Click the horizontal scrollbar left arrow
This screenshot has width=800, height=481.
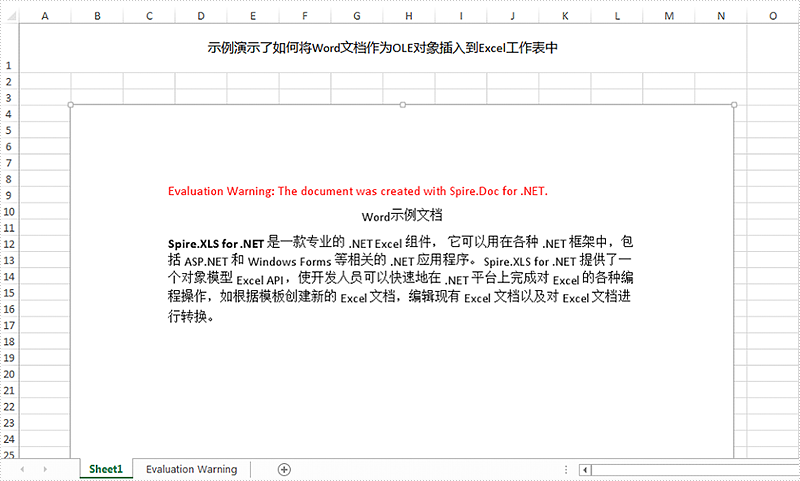583,469
